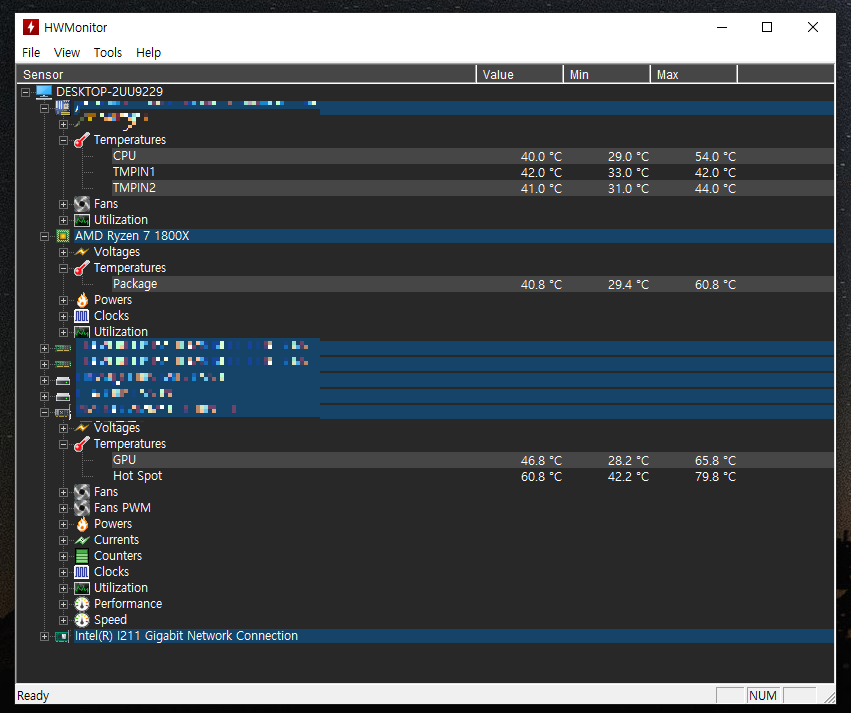
Task: Click the graph icon of GPU Utilization
Action: [81, 588]
